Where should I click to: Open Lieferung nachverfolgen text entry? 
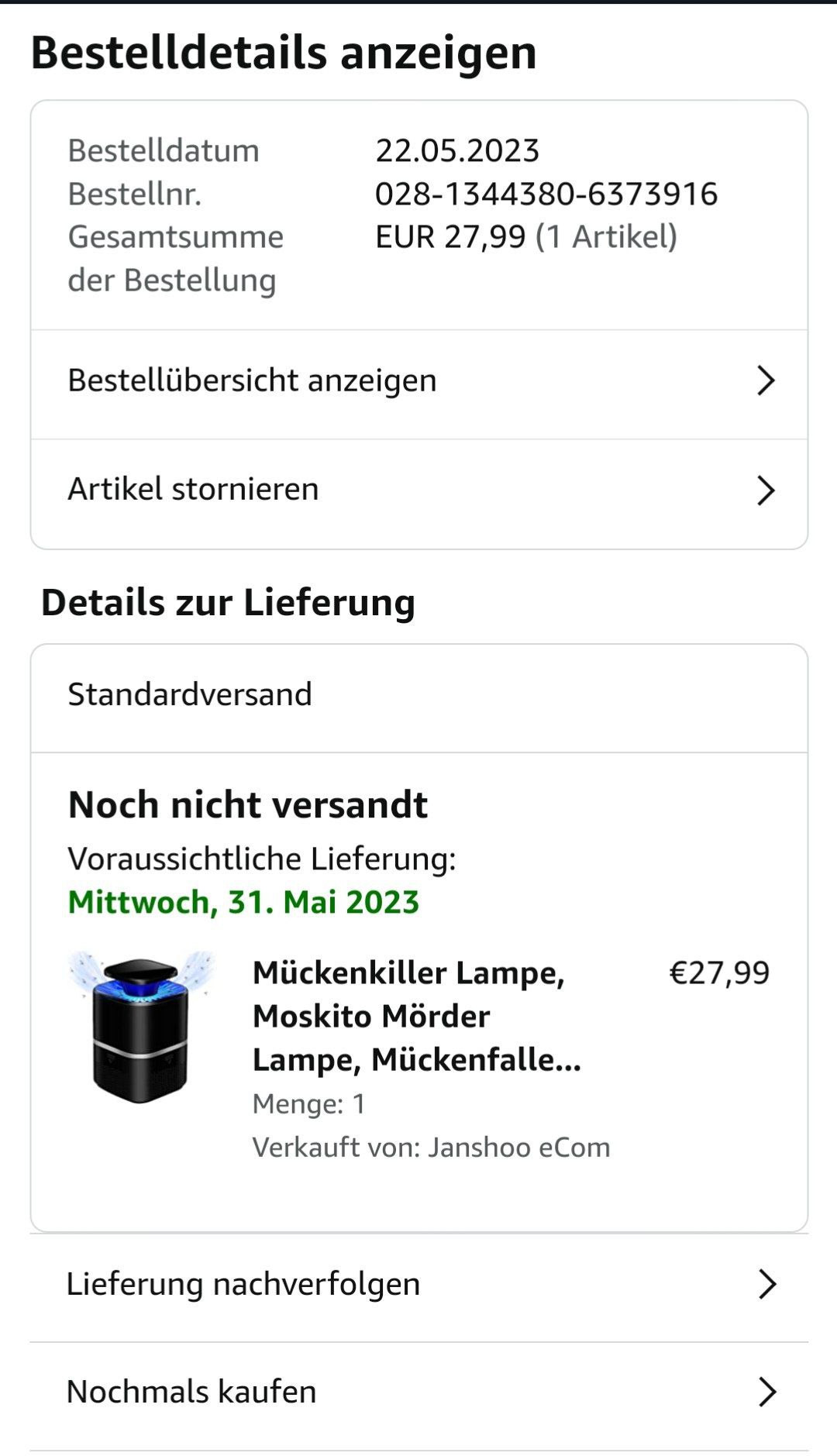click(243, 1284)
